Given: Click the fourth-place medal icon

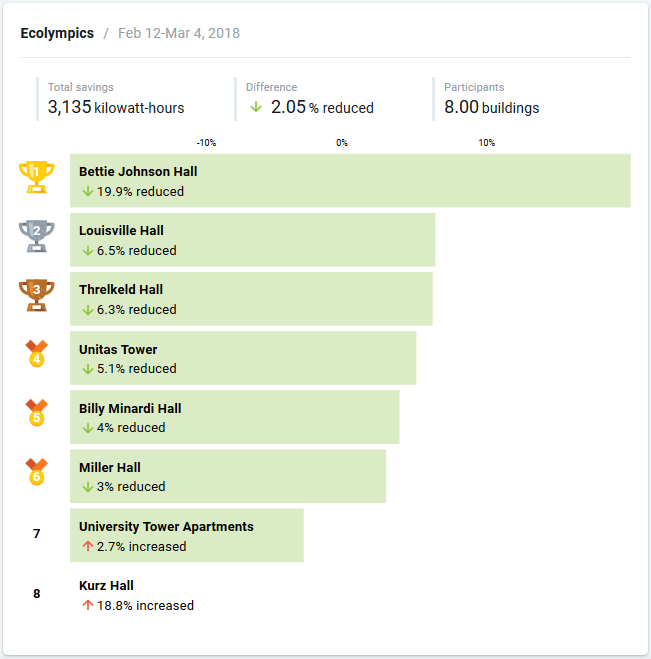Looking at the screenshot, I should pyautogui.click(x=37, y=354).
